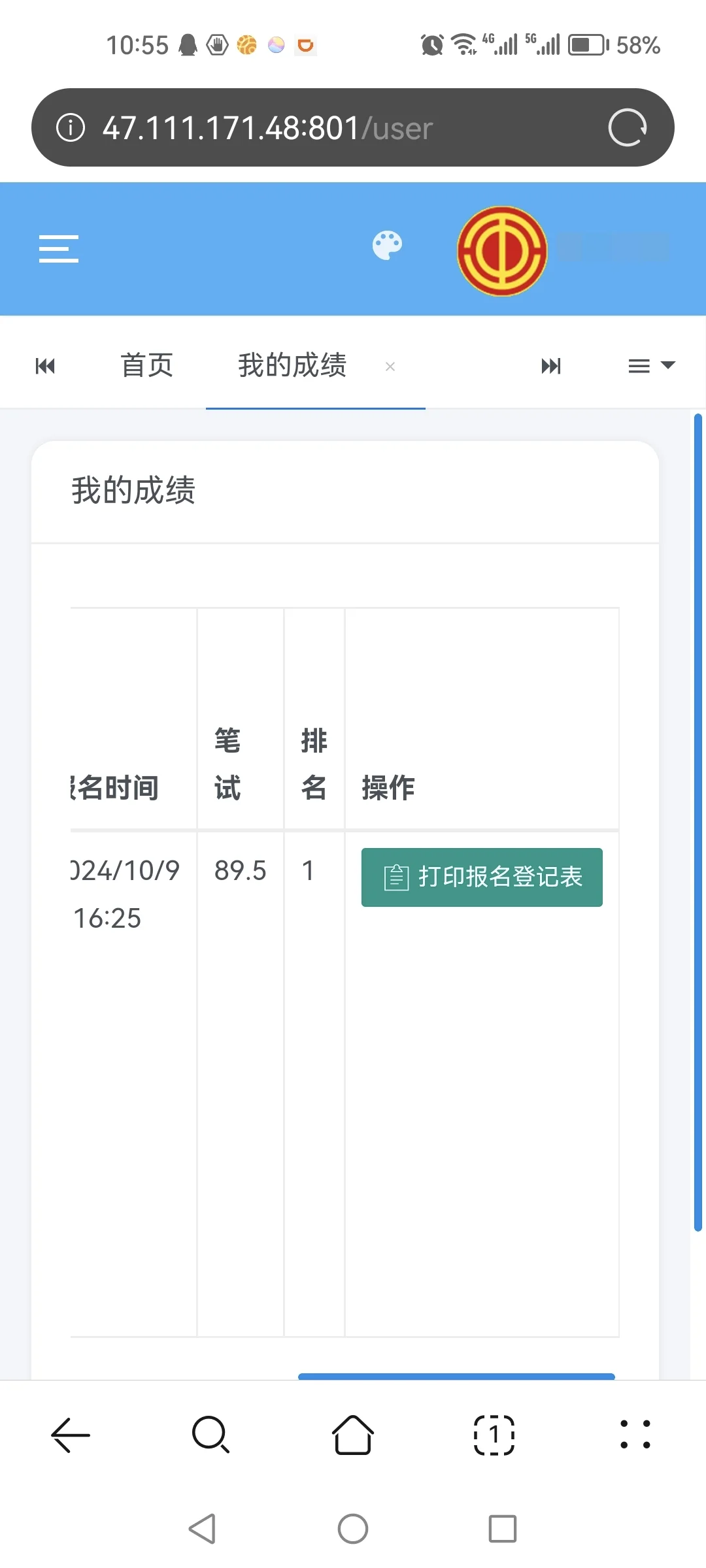Click the 打印报名登记表 button
Image resolution: width=706 pixels, height=1568 pixels.
(x=482, y=877)
